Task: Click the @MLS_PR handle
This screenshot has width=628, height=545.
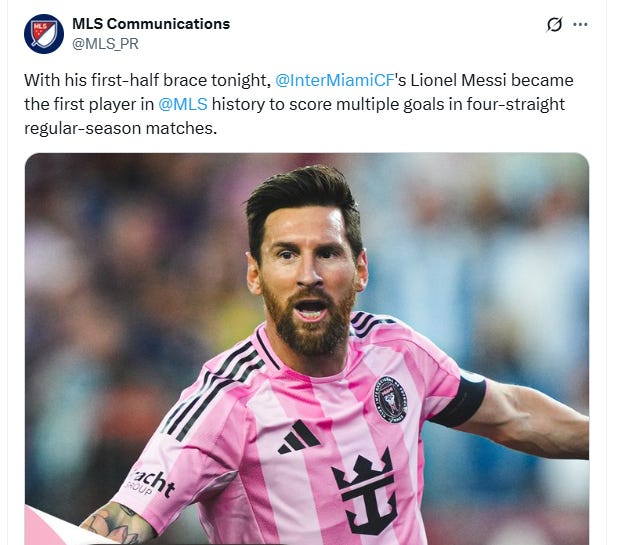Action: pos(105,44)
